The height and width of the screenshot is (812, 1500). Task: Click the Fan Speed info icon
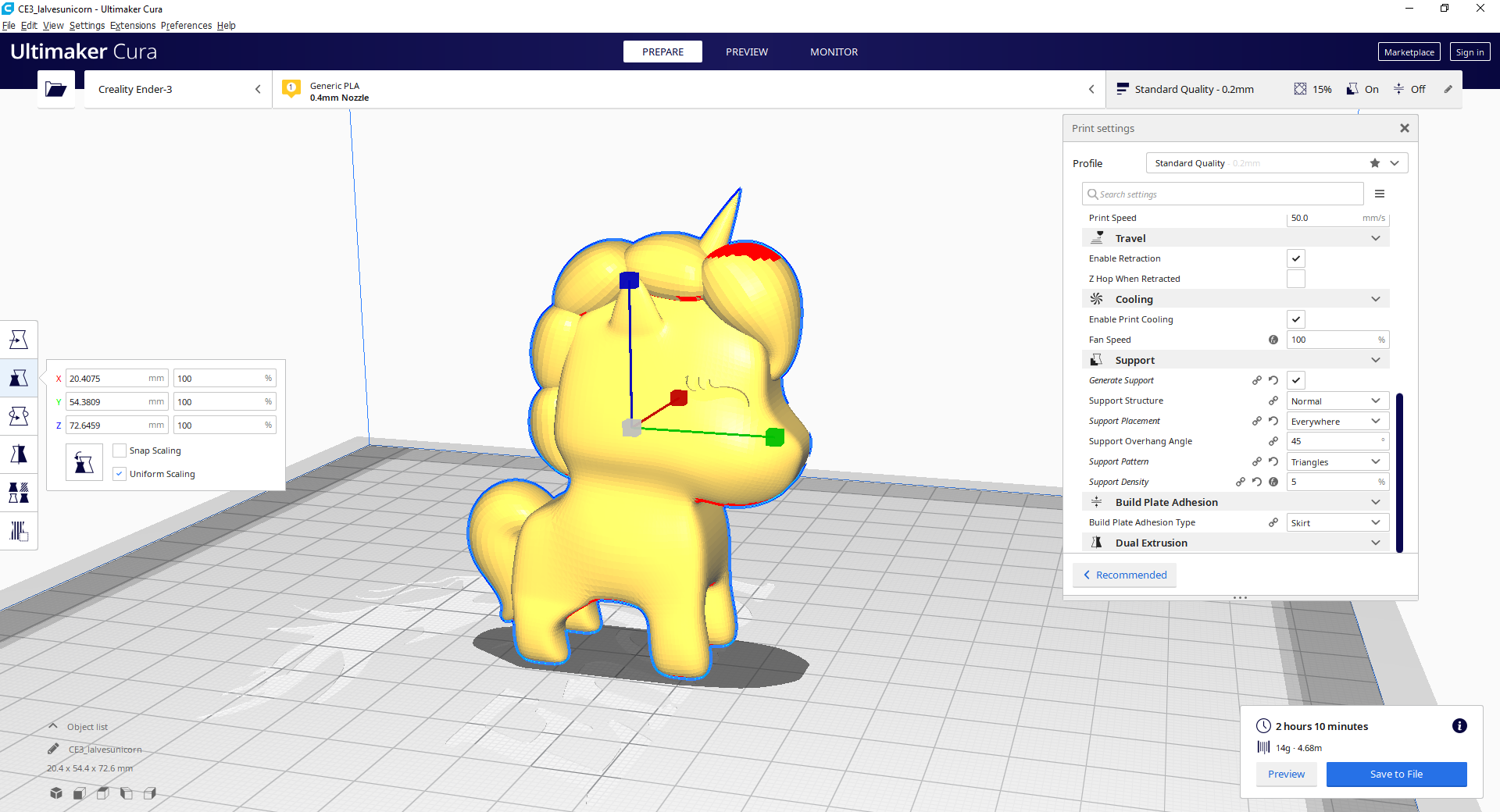tap(1273, 340)
